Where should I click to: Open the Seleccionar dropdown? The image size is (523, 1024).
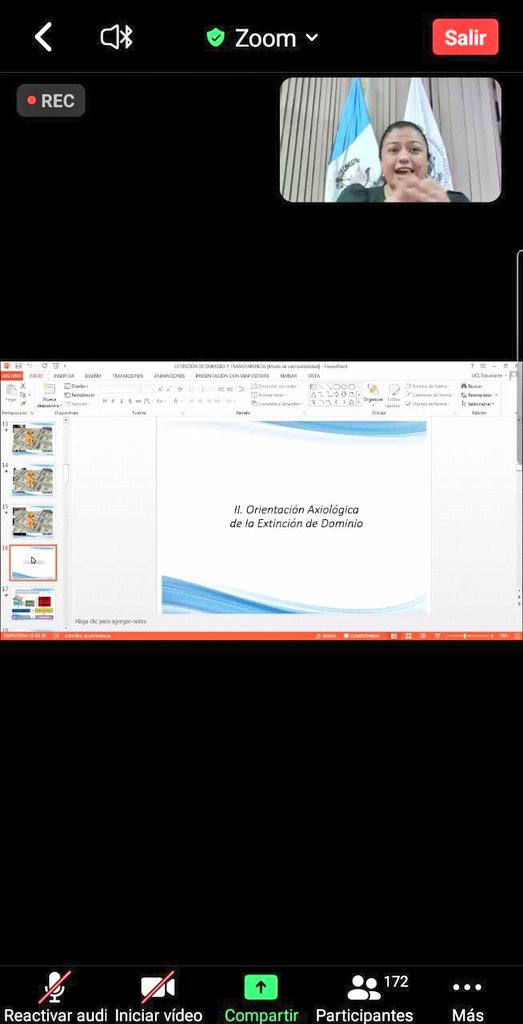[477, 404]
